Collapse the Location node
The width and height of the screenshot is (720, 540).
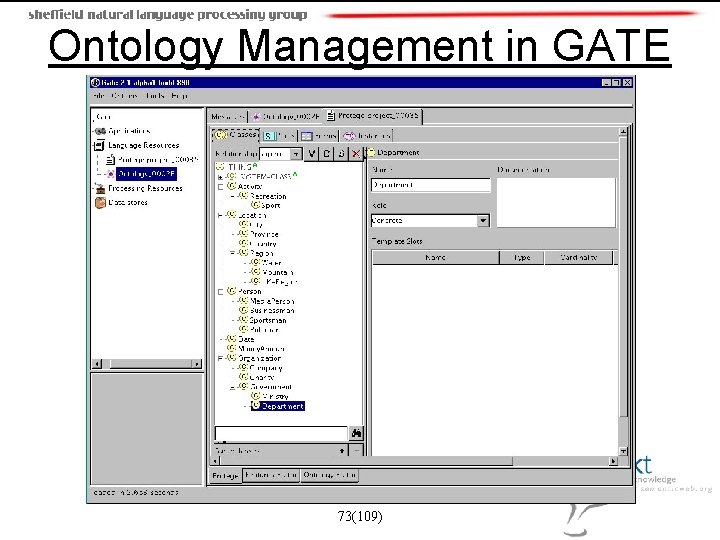[x=220, y=215]
